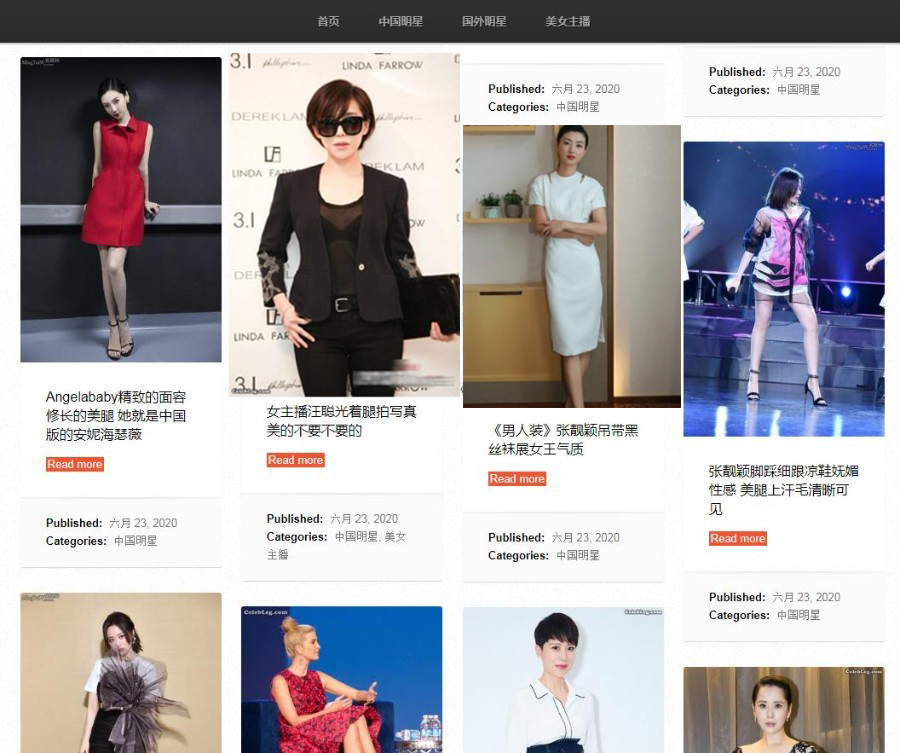Viewport: 900px width, 753px height.
Task: Open the Angelababy精致的面容 article title
Action: click(x=116, y=416)
